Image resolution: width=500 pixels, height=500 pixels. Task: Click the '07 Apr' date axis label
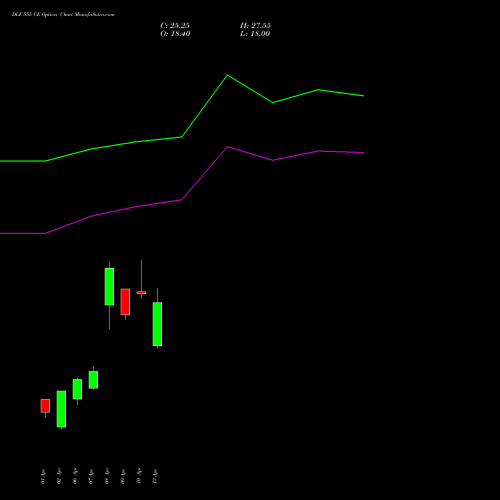tap(91, 476)
